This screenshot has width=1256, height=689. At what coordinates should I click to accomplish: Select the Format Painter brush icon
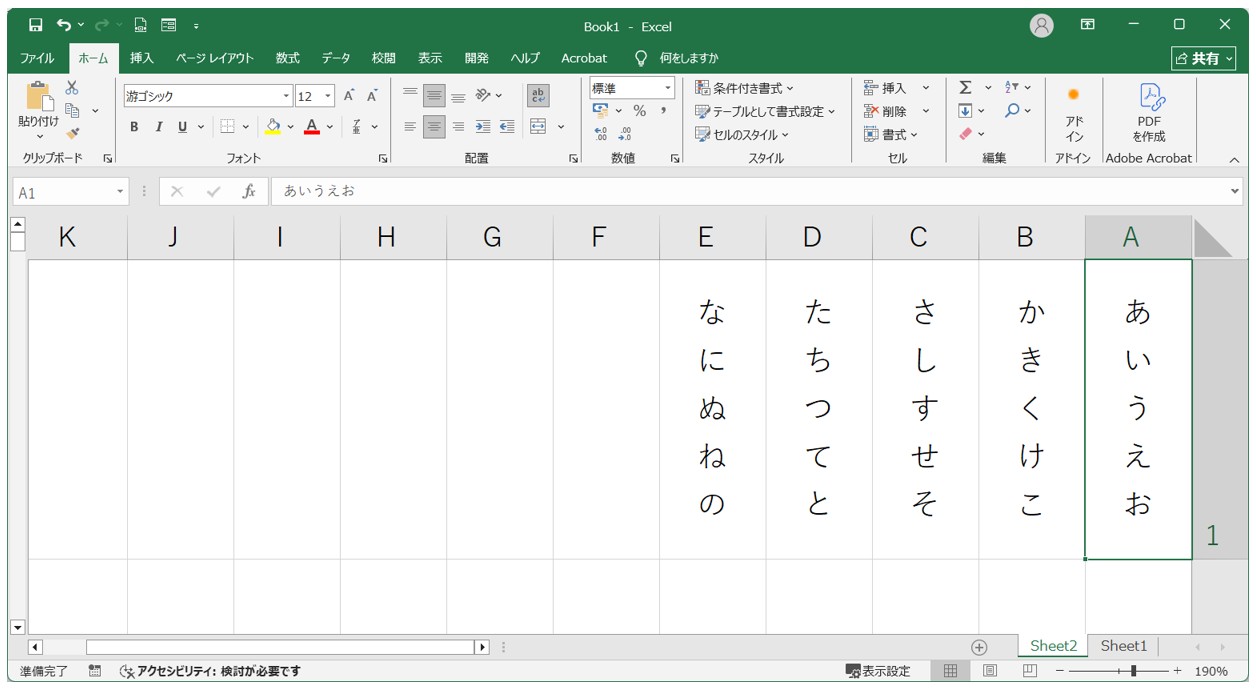click(x=72, y=133)
